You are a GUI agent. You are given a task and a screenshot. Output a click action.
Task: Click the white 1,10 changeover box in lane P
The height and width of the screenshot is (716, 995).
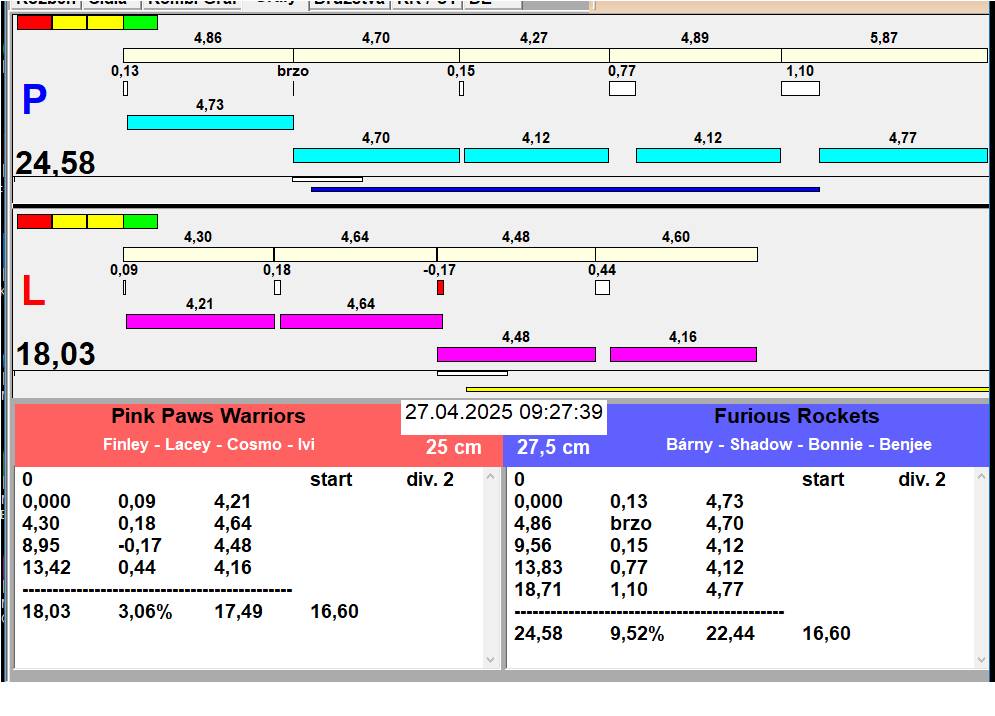click(x=800, y=89)
